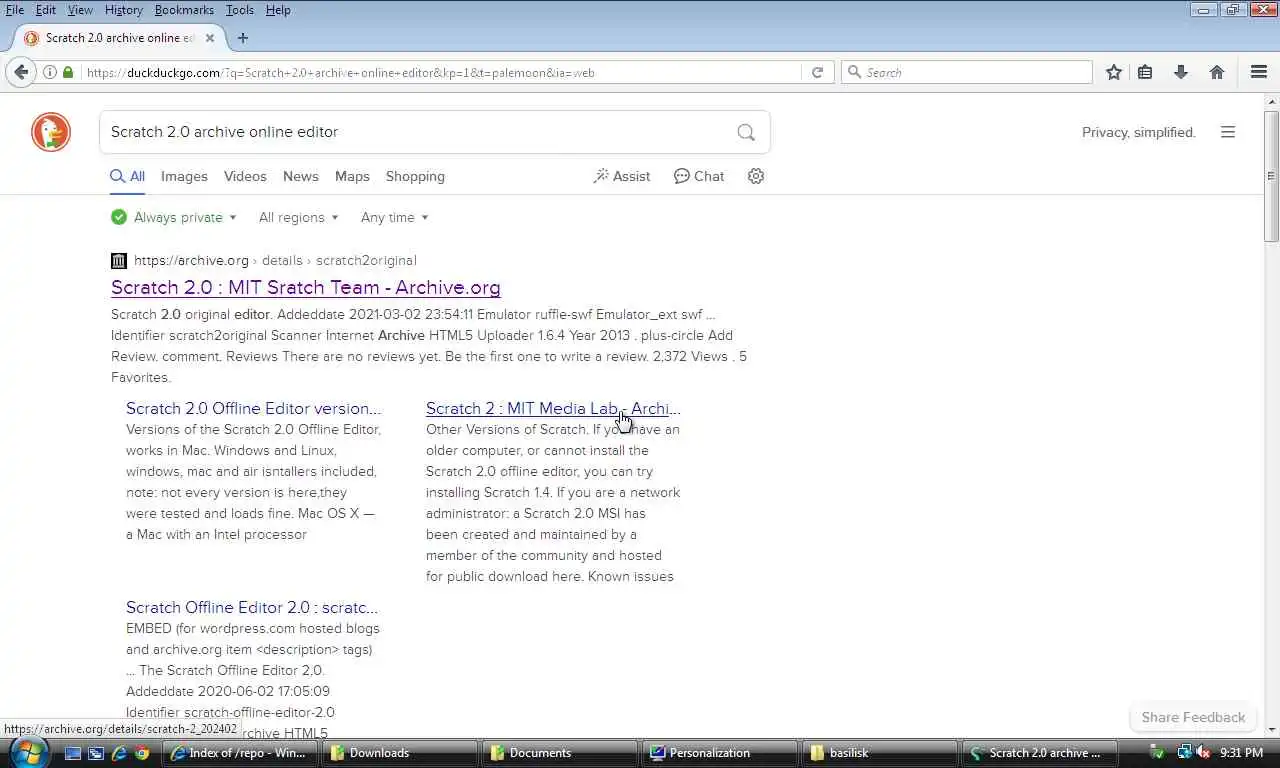This screenshot has height=768, width=1280.
Task: Switch to the Images results tab
Action: click(184, 176)
